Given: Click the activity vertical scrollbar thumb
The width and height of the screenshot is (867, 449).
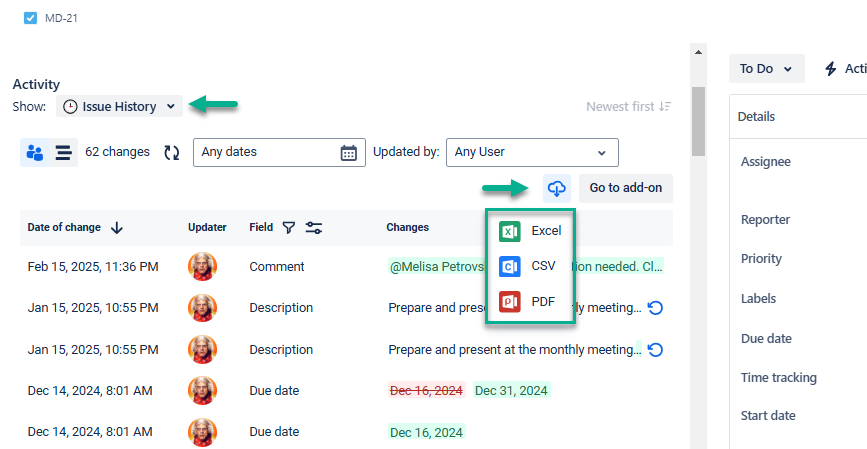Looking at the screenshot, I should pyautogui.click(x=698, y=122).
